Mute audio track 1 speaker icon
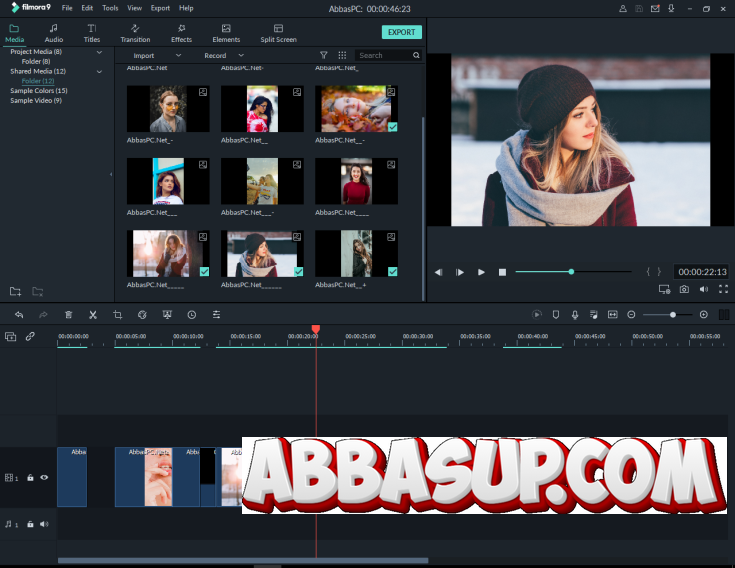Screen dimensions: 735x568 coord(44,524)
